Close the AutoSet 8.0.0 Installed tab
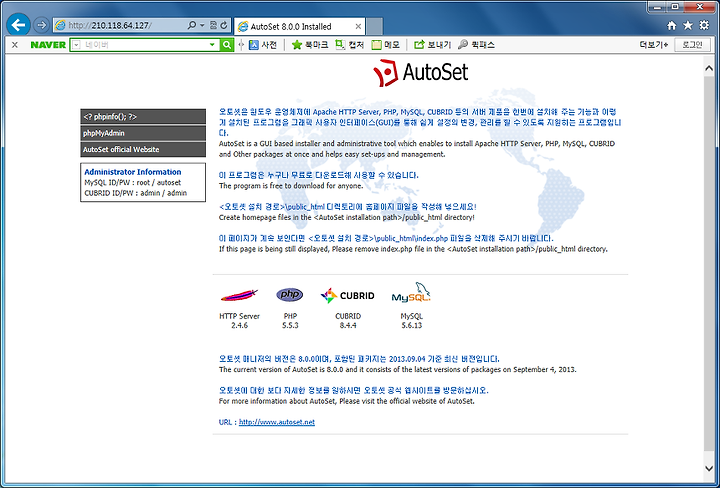Image resolution: width=720 pixels, height=488 pixels. tap(359, 27)
